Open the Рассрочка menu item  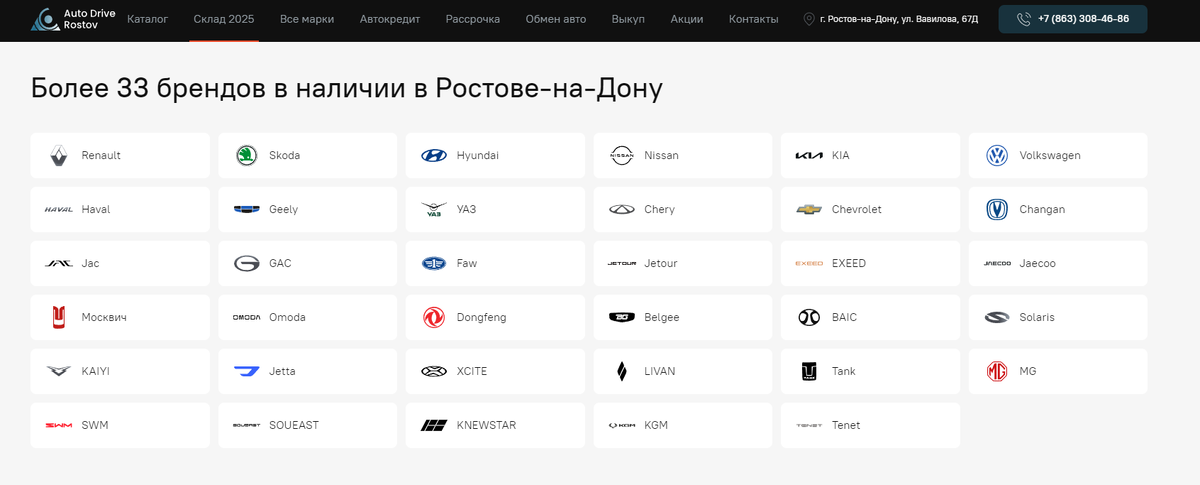[473, 19]
